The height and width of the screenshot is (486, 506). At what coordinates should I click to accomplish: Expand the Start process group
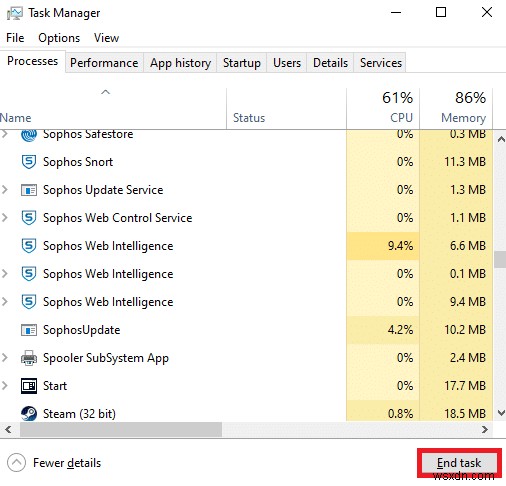[x=5, y=386]
